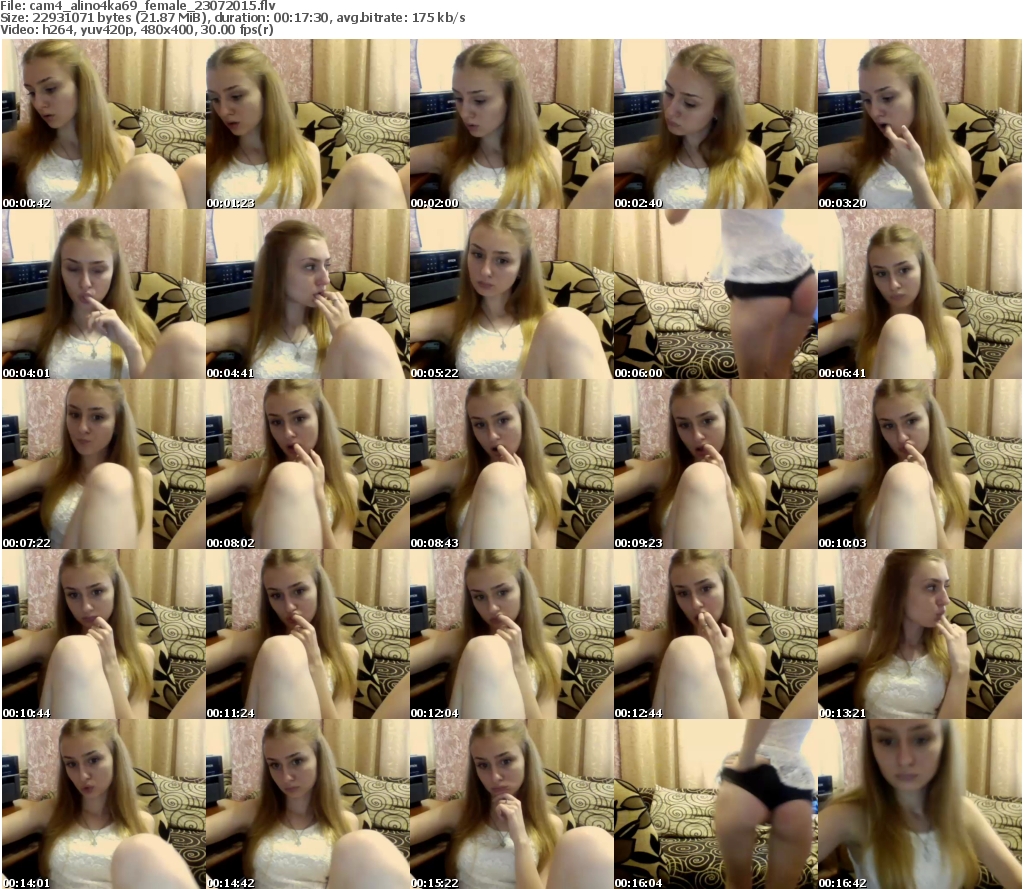Open the frame at 00:04:01
The width and height of the screenshot is (1024, 889).
[x=104, y=294]
